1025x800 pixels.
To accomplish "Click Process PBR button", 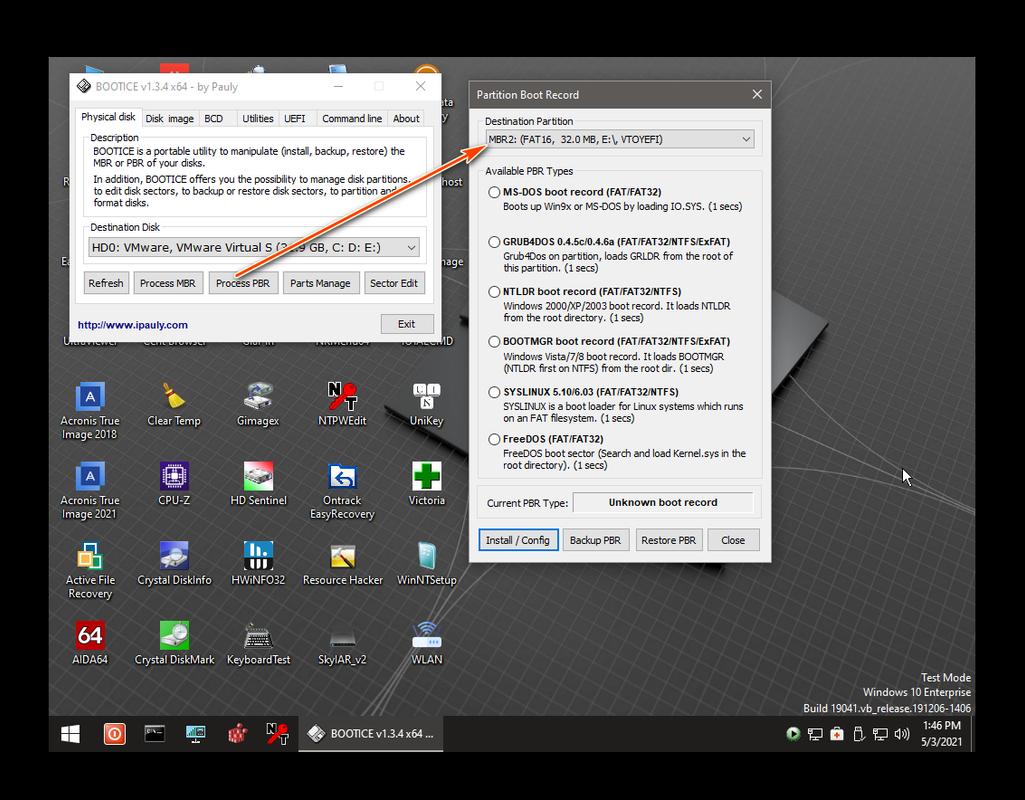I will pyautogui.click(x=243, y=283).
